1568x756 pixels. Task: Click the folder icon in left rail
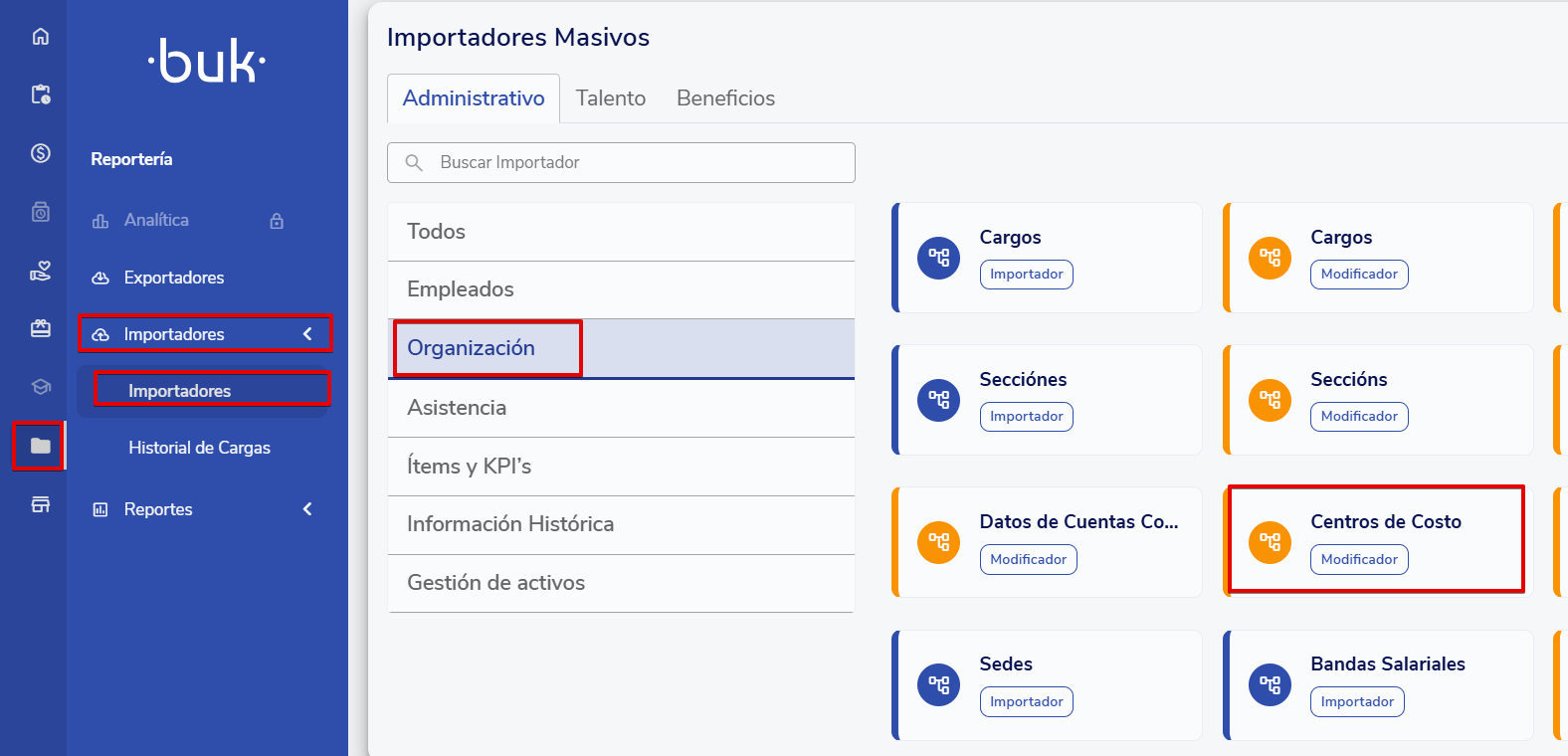coord(40,446)
